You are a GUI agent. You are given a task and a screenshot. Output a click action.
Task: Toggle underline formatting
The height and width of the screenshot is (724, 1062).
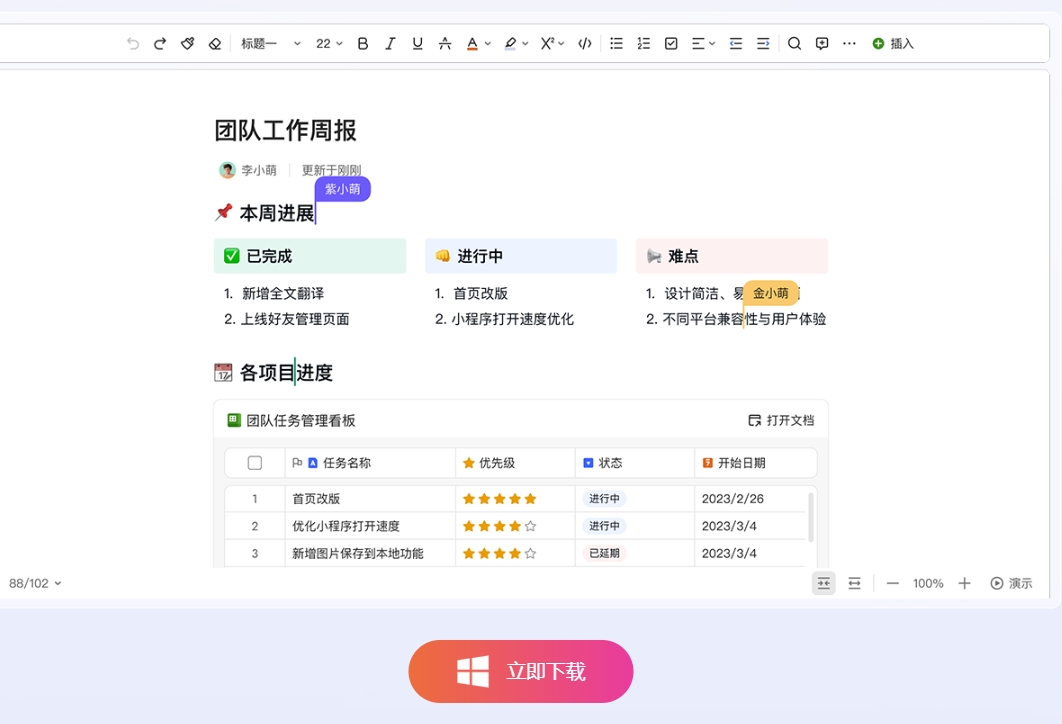[x=417, y=43]
